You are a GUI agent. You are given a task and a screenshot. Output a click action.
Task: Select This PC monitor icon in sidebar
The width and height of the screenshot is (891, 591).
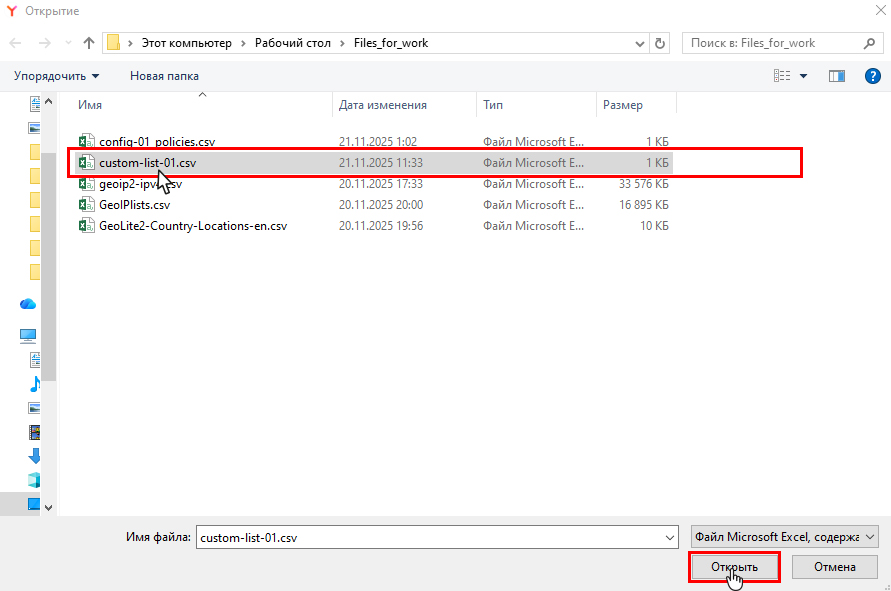(28, 336)
